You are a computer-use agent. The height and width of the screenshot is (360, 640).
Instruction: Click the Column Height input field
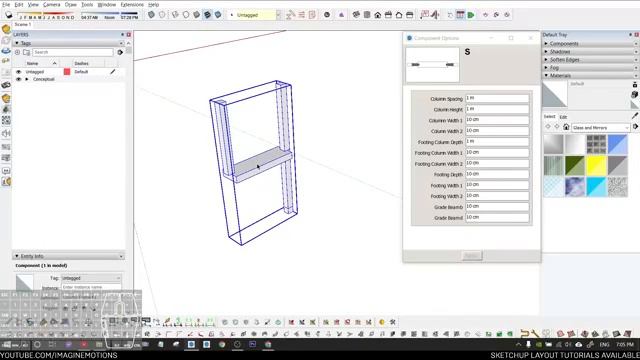pyautogui.click(x=497, y=109)
